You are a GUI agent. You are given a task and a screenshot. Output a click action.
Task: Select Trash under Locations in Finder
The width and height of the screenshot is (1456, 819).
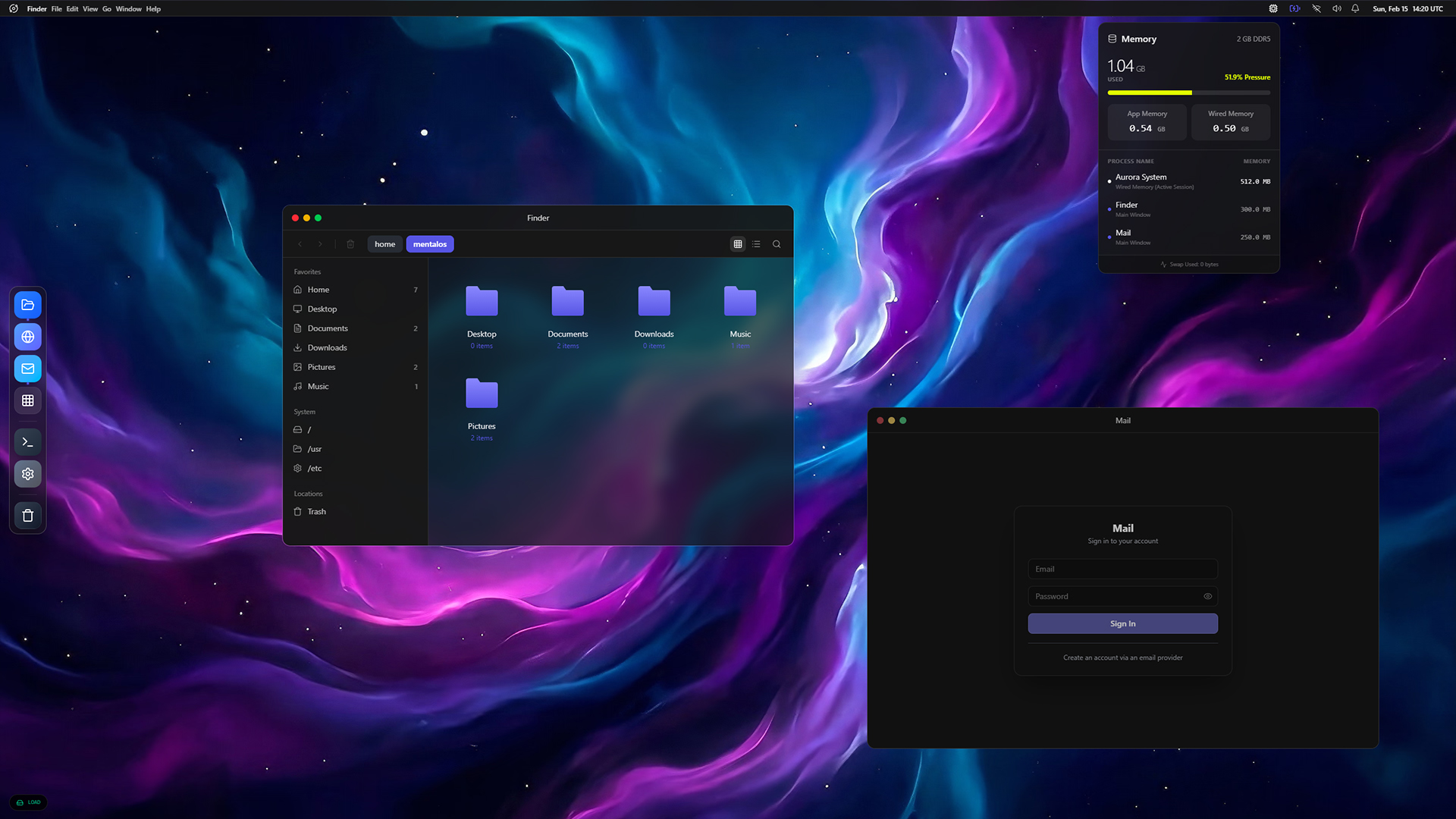pyautogui.click(x=356, y=512)
